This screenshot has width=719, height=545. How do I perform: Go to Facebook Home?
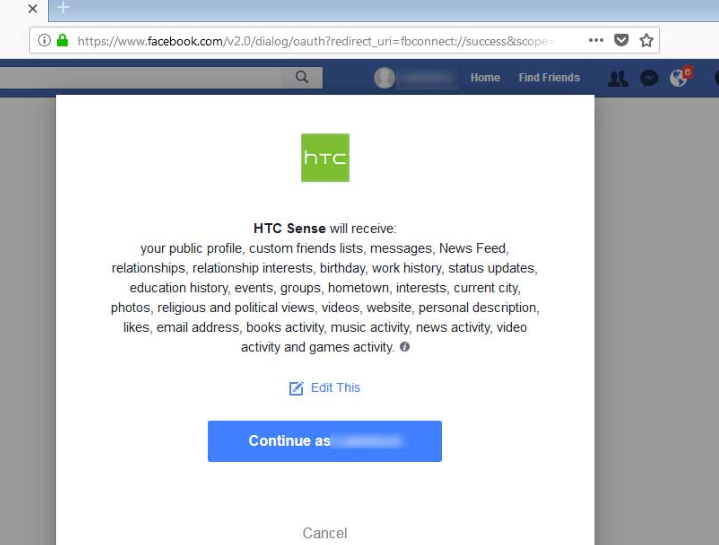click(x=485, y=77)
